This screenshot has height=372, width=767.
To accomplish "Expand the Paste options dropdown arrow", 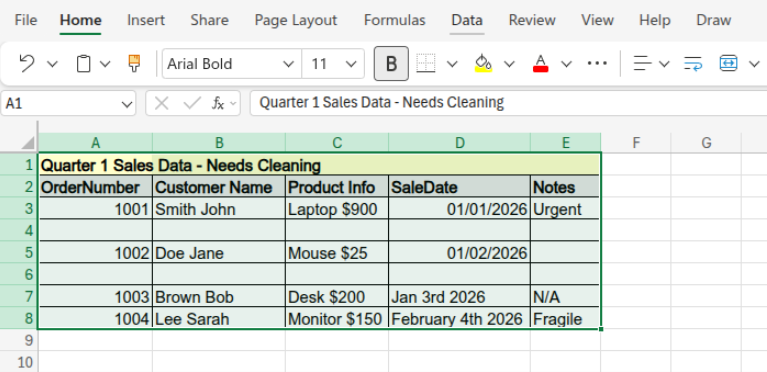I will (105, 64).
